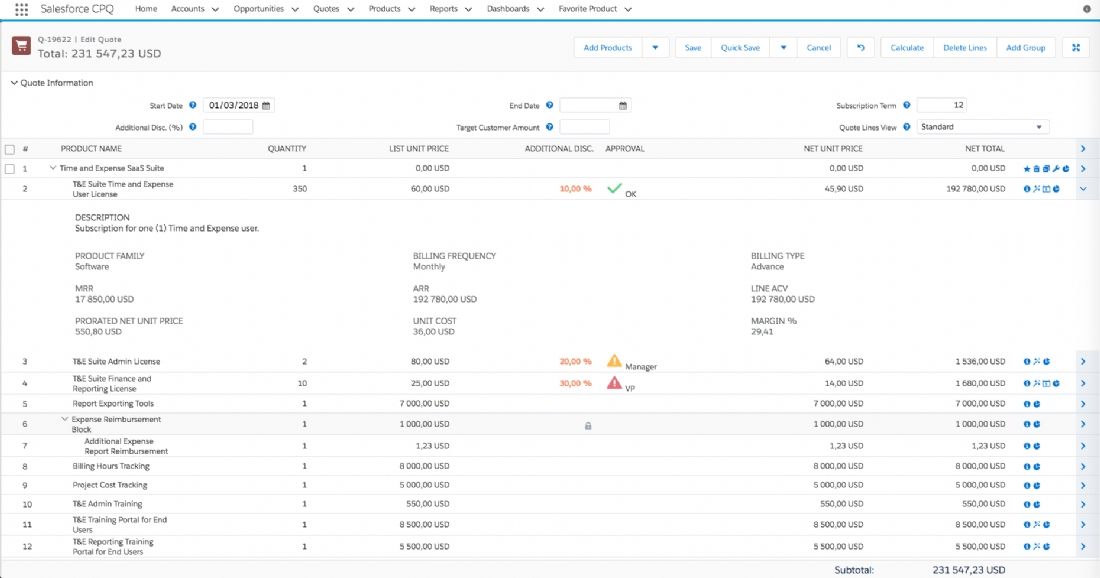
Task: Open the Home tab
Action: click(146, 9)
